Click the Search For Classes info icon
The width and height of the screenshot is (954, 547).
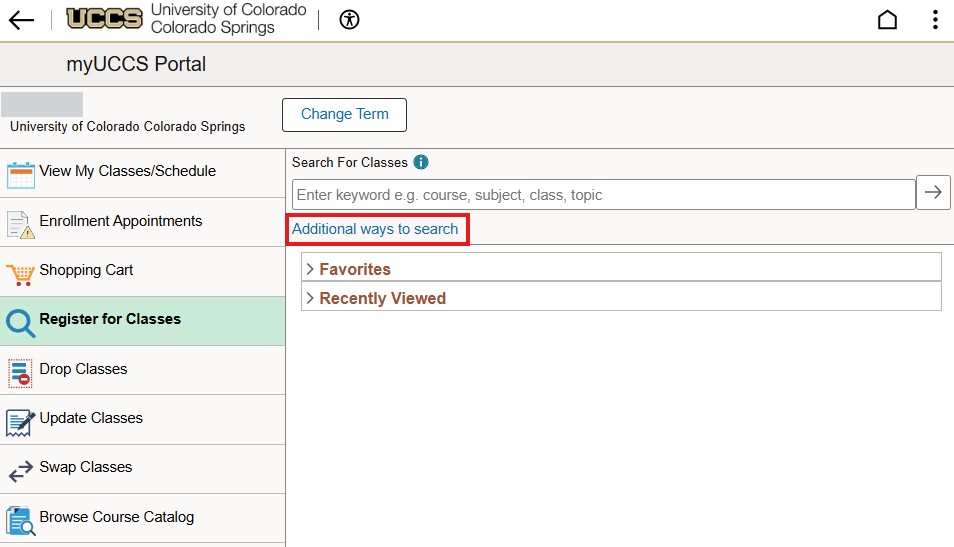pos(421,162)
